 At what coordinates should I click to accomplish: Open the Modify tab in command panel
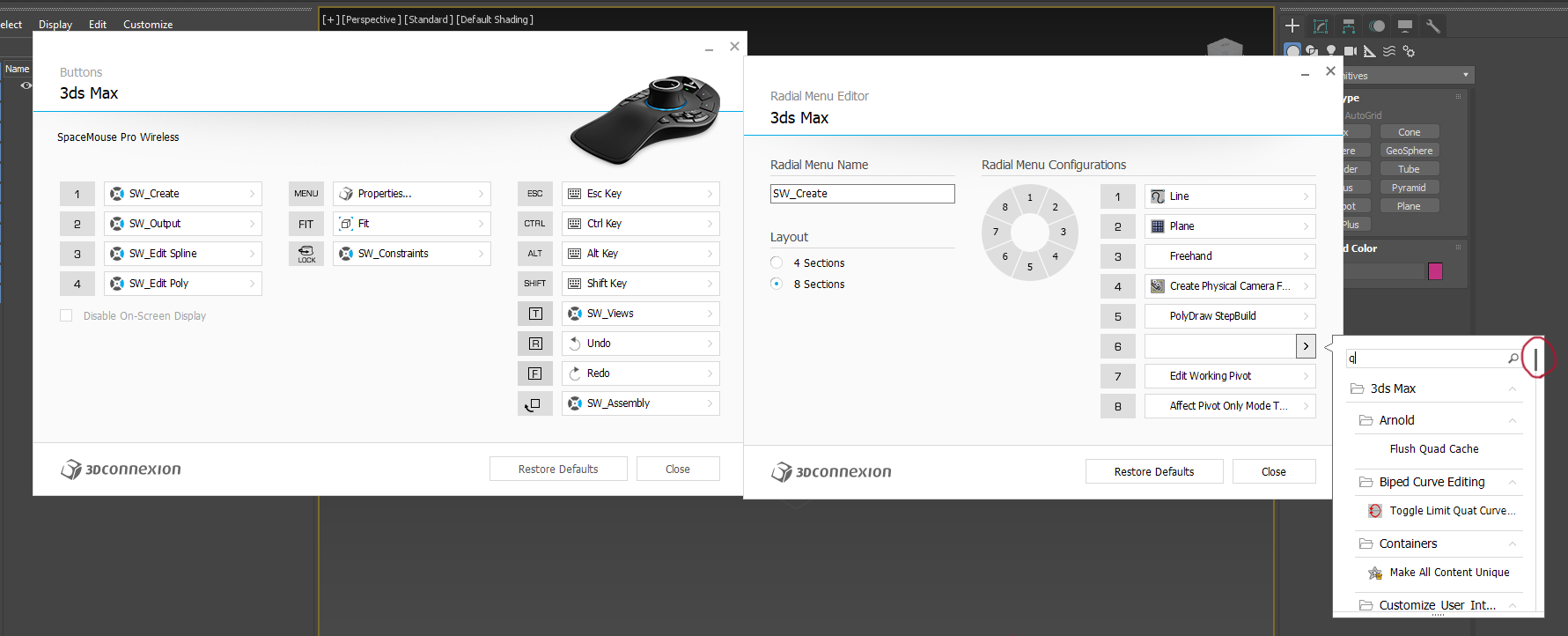(x=1320, y=26)
